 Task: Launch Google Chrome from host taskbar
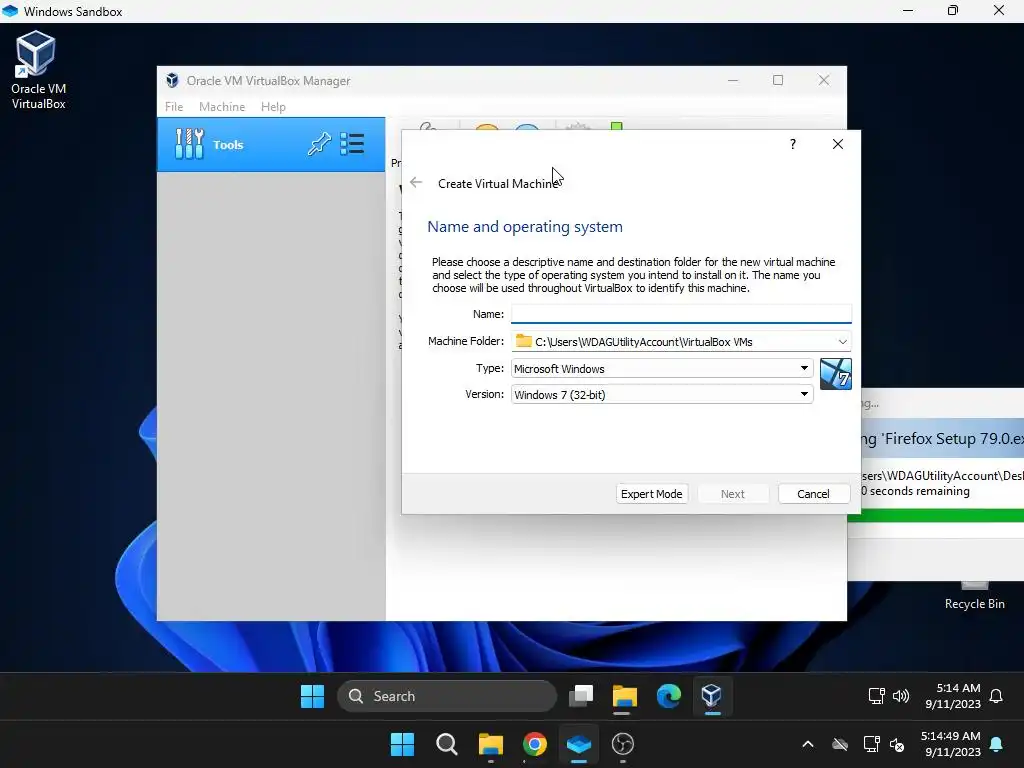[x=534, y=744]
